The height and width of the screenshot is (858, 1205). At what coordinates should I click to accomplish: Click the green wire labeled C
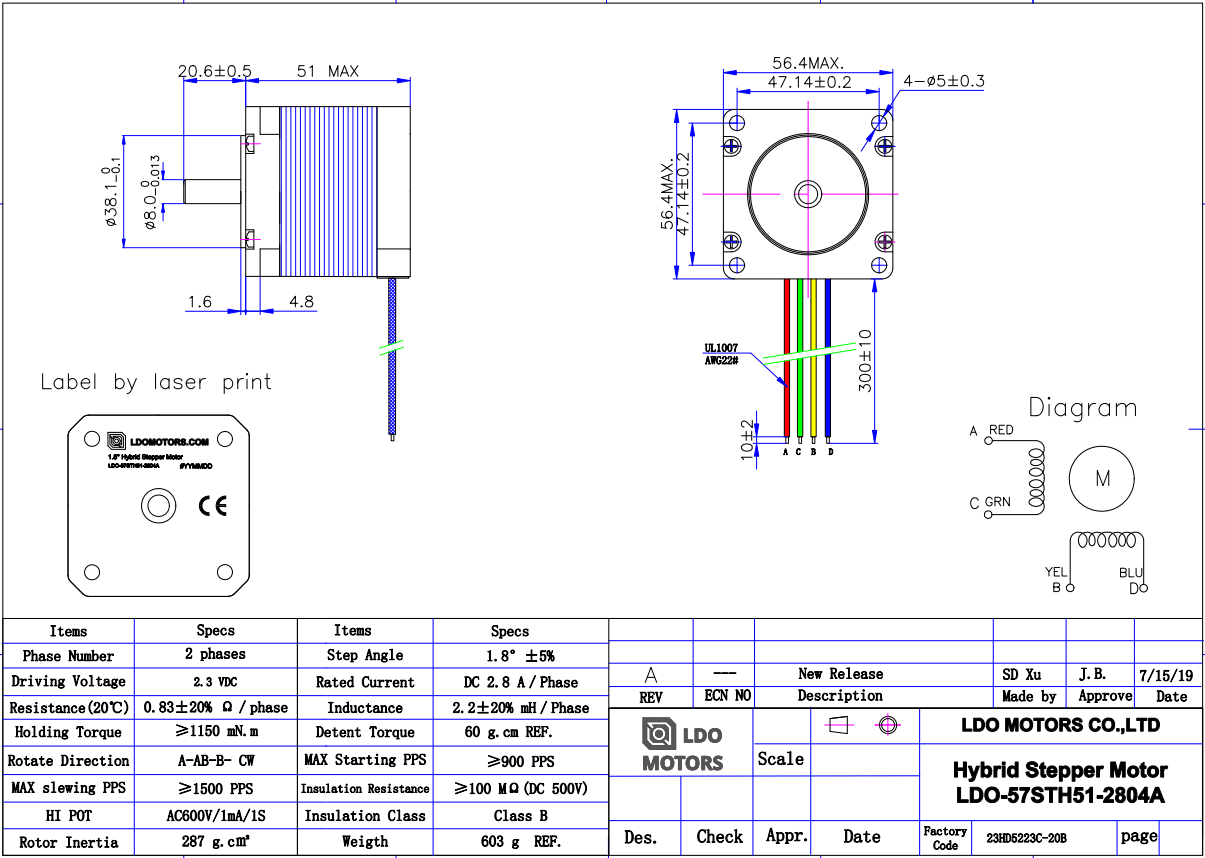pos(800,360)
